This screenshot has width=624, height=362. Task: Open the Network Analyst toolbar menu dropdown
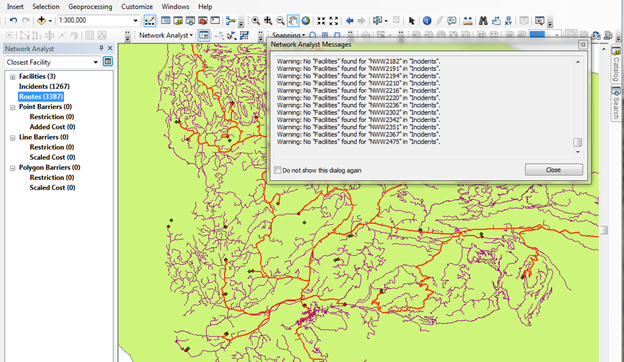[x=166, y=35]
